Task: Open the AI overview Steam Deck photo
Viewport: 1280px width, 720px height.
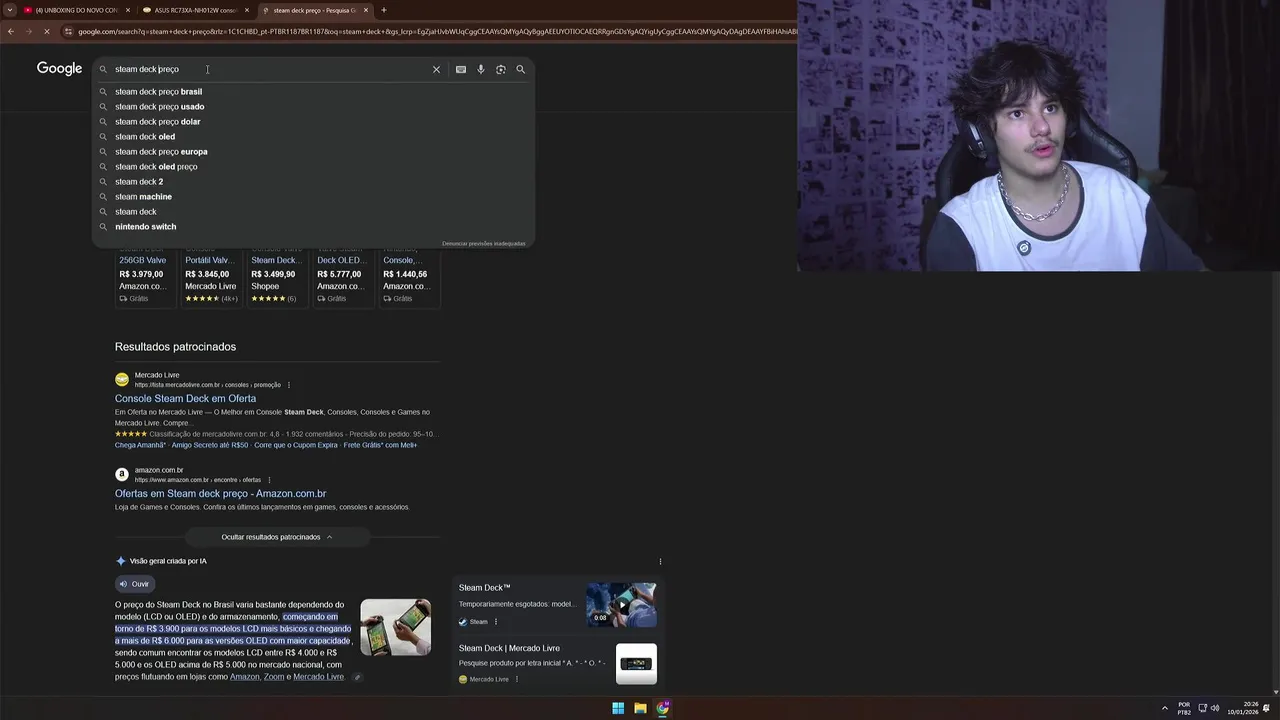Action: [395, 627]
